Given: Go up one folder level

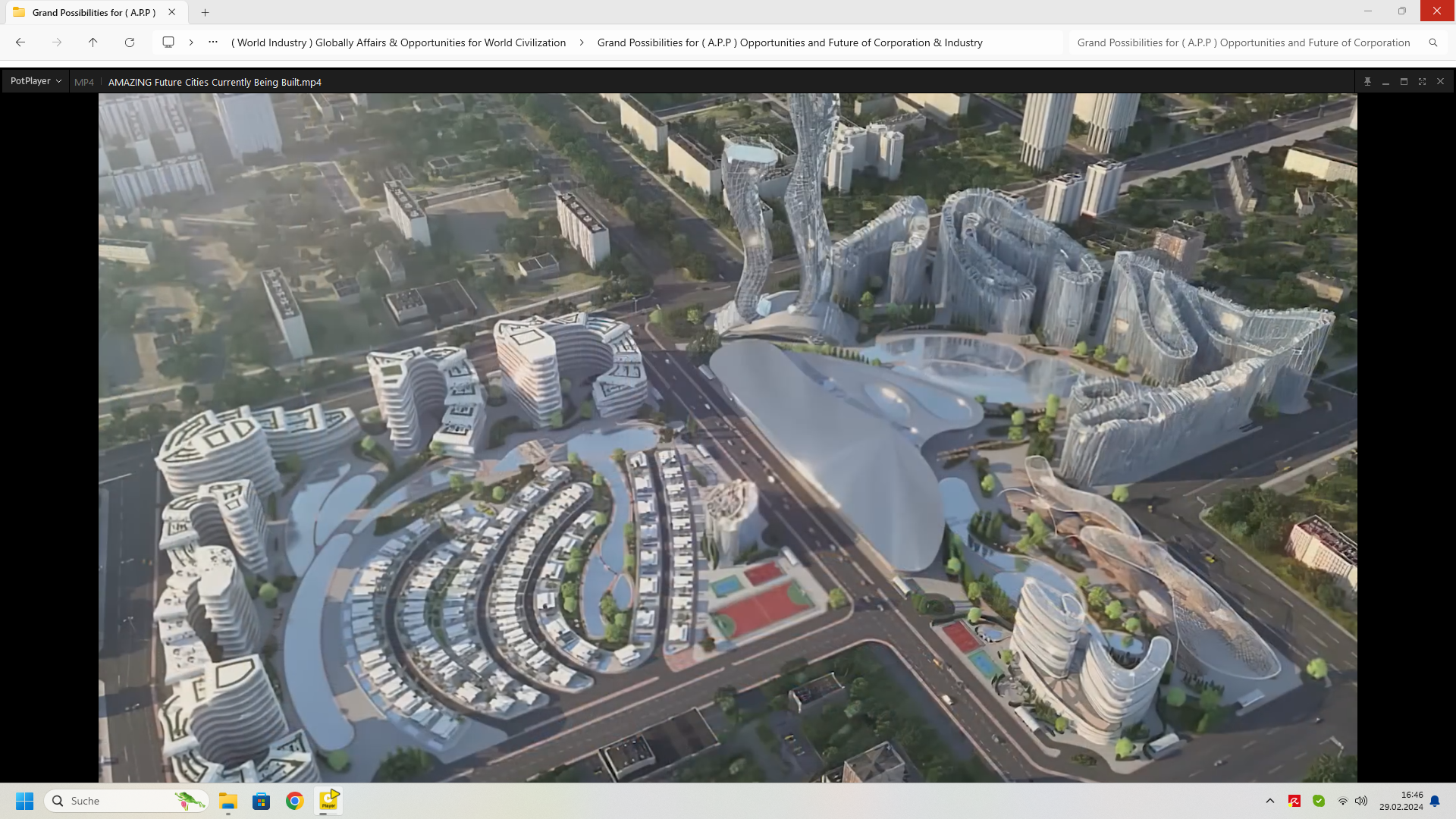Looking at the screenshot, I should (93, 42).
